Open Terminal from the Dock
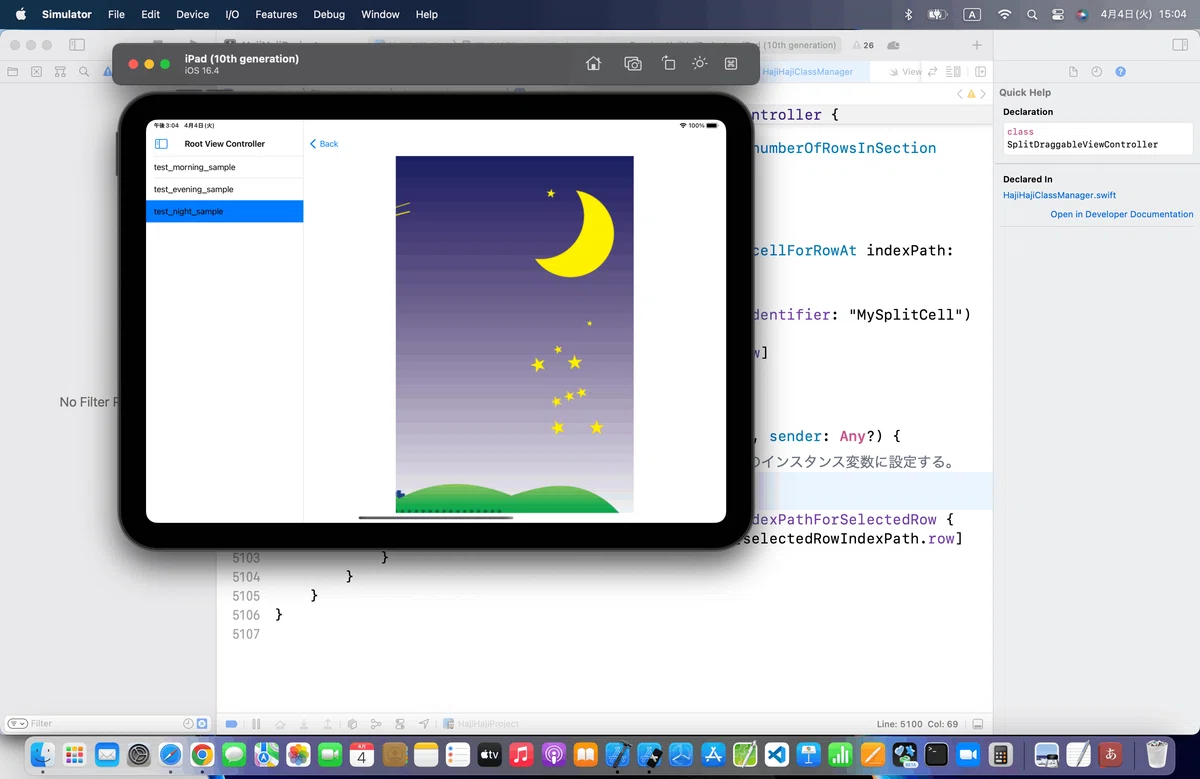The width and height of the screenshot is (1200, 779). (936, 754)
